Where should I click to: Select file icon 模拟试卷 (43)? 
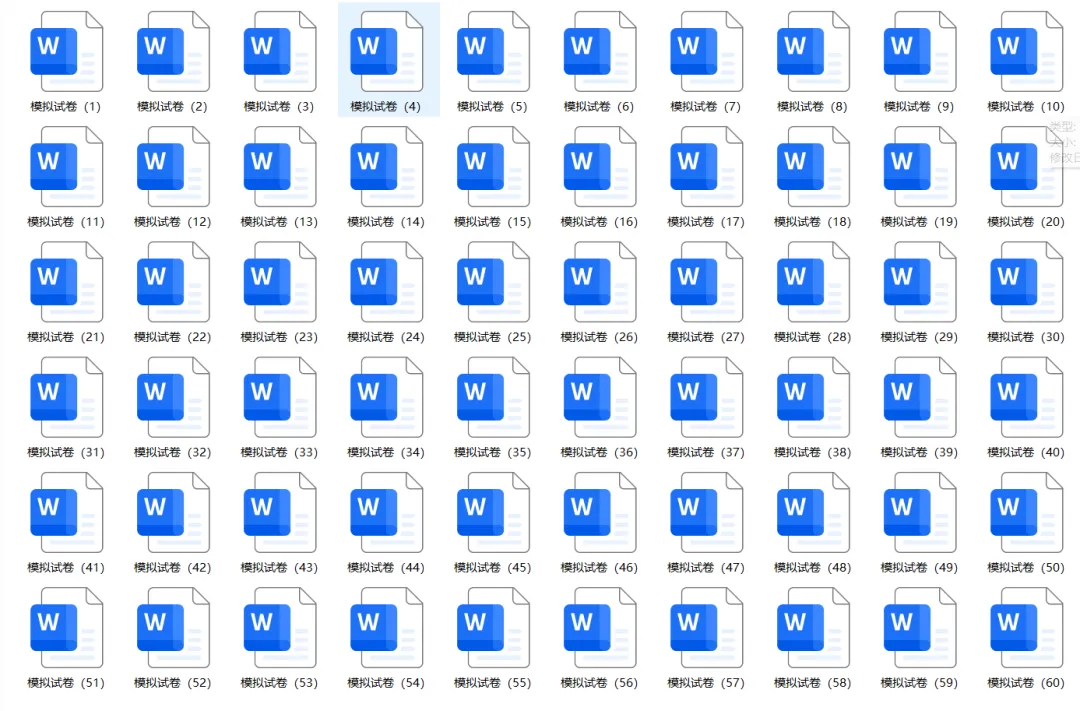point(280,513)
